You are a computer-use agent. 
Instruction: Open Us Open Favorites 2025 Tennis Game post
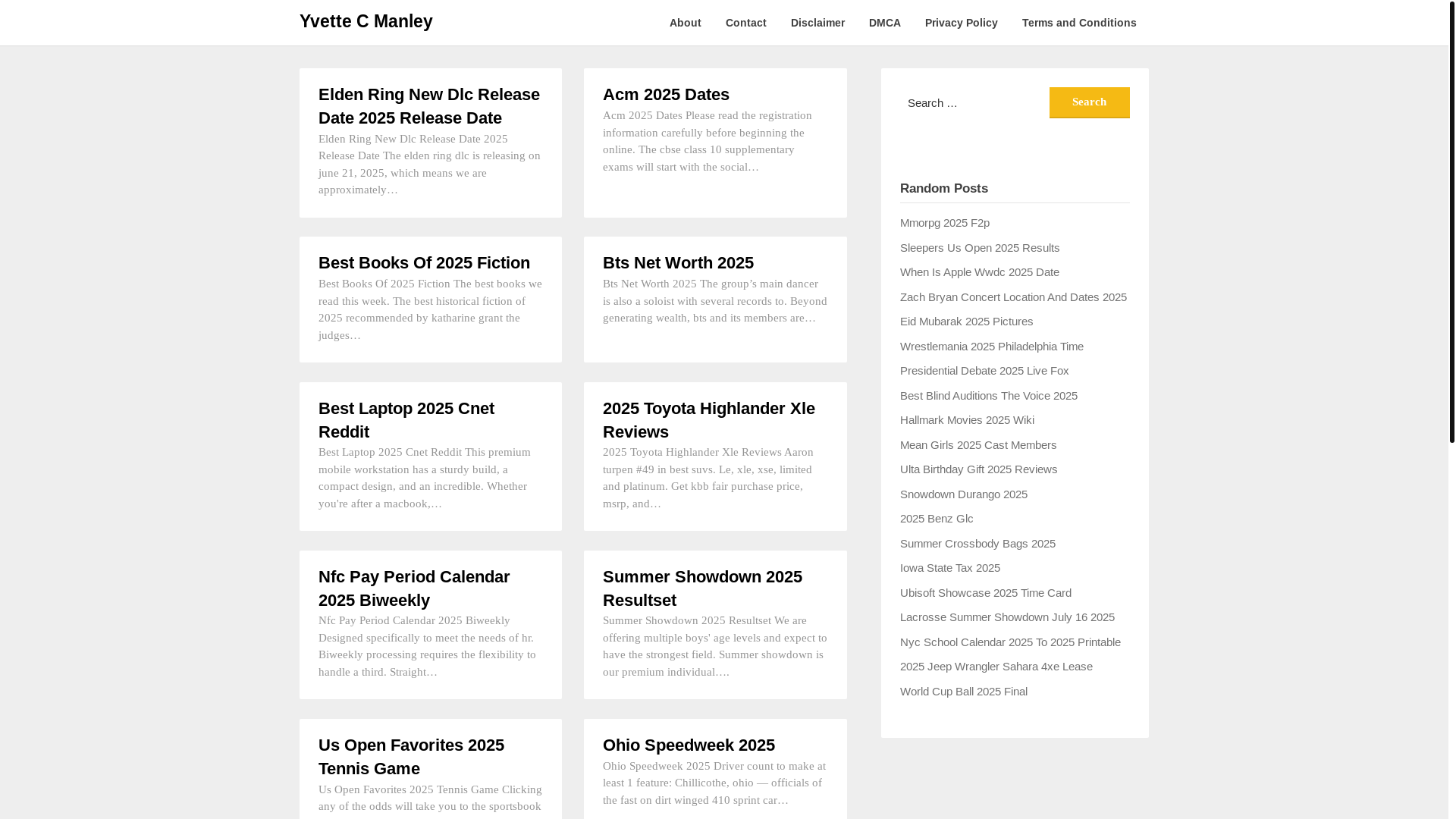click(x=411, y=757)
